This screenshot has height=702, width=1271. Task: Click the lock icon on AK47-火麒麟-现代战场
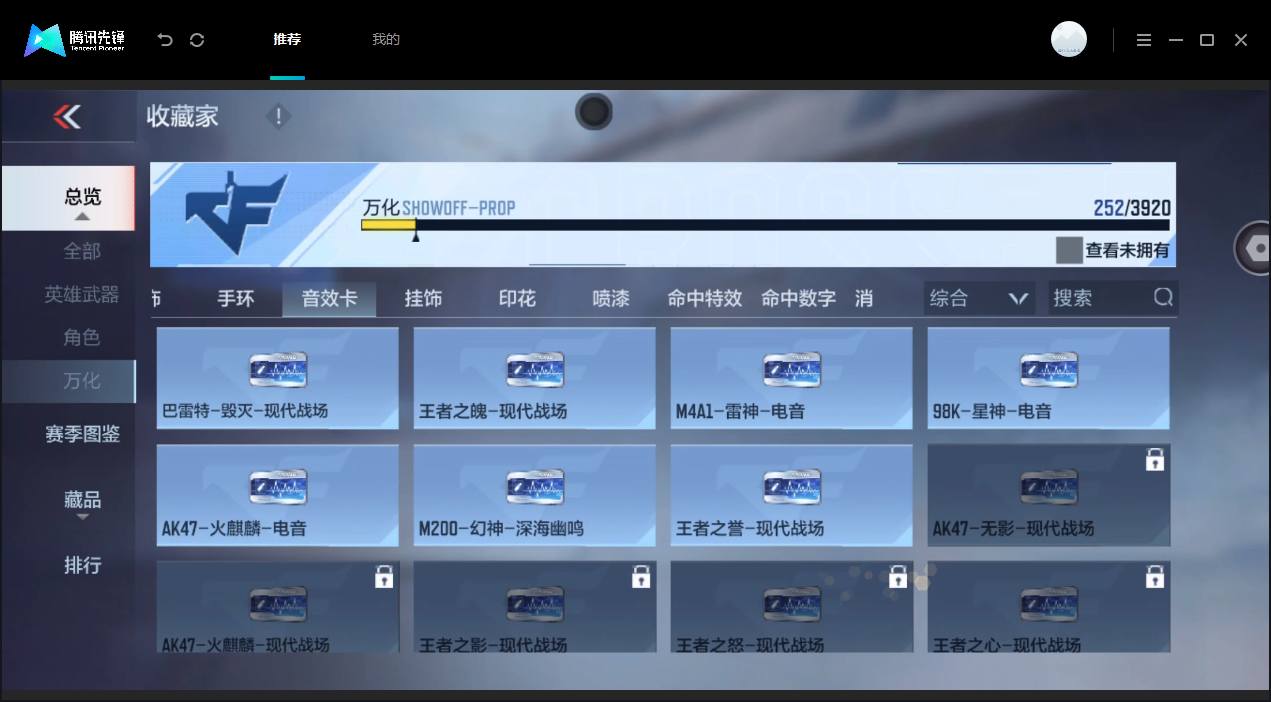pyautogui.click(x=384, y=577)
